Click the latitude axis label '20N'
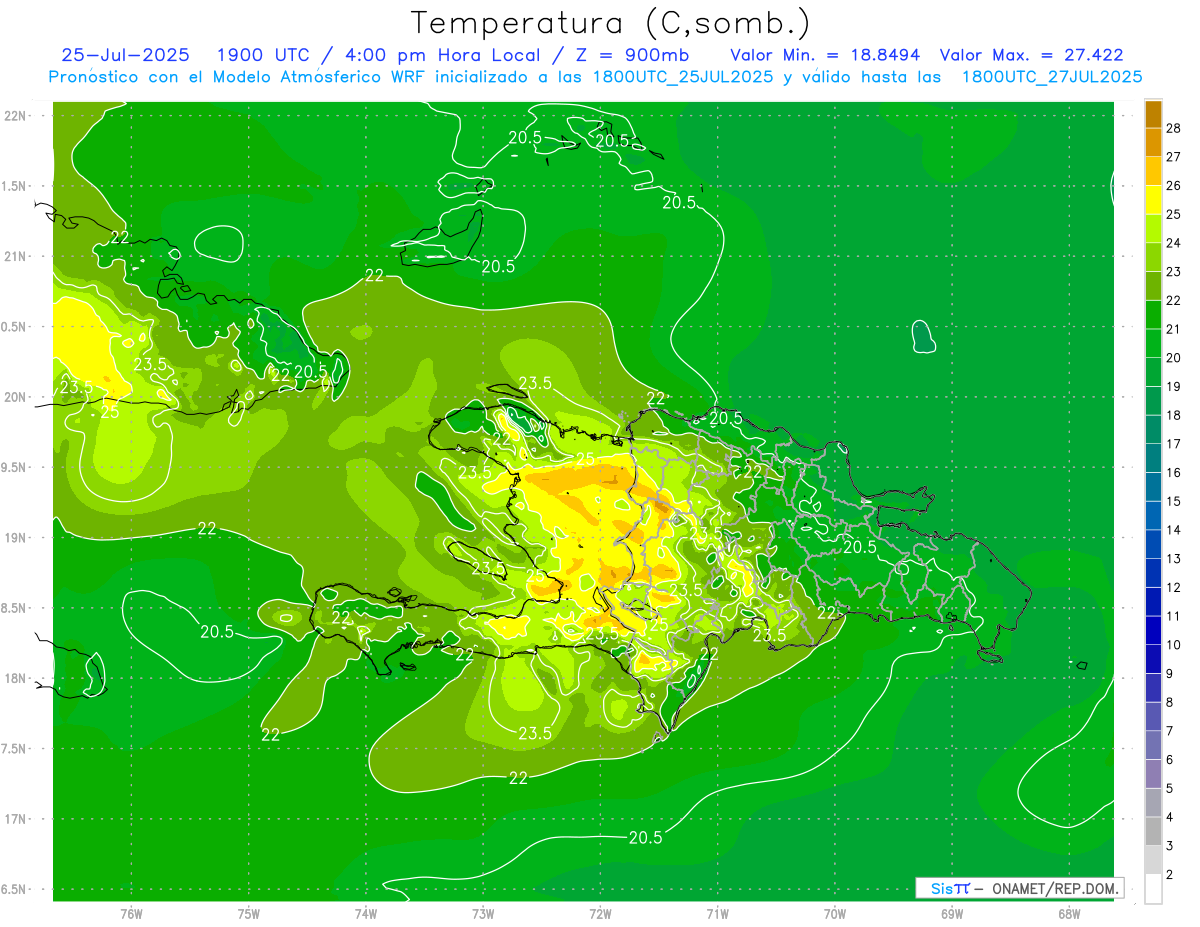 click(x=17, y=397)
